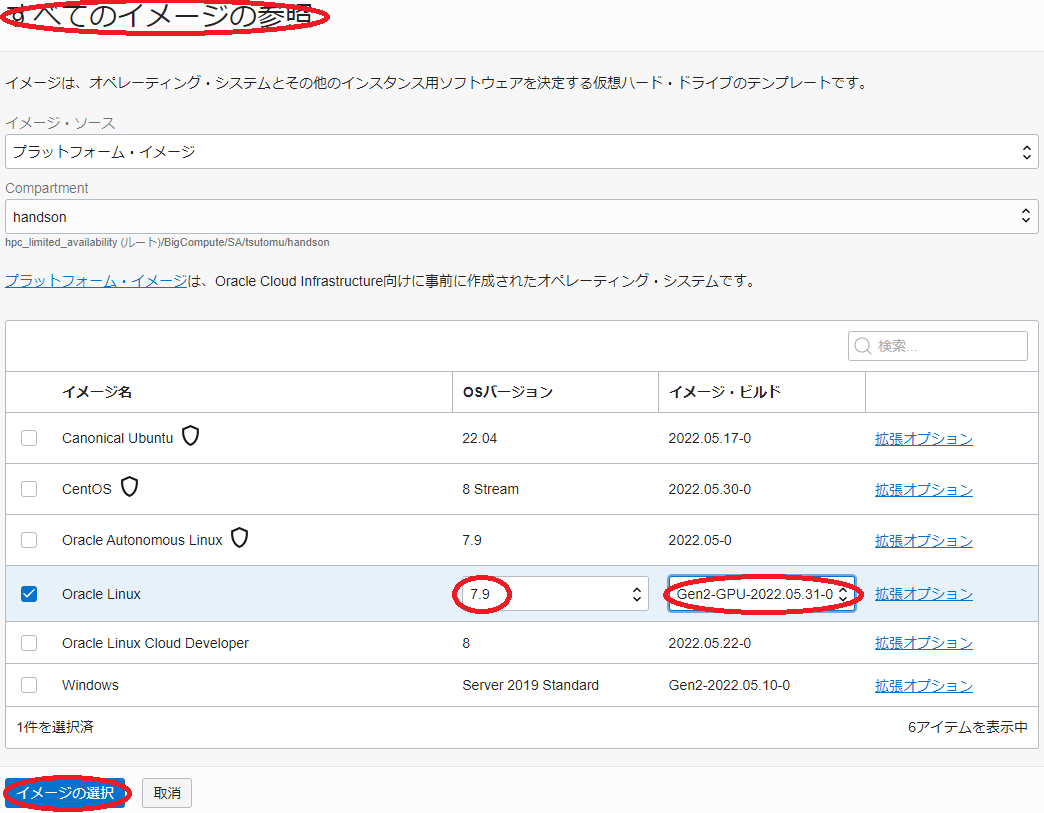Screen dimensions: 1044x813
Task: Open the Gen2-GPU image build dropdown
Action: (761, 594)
